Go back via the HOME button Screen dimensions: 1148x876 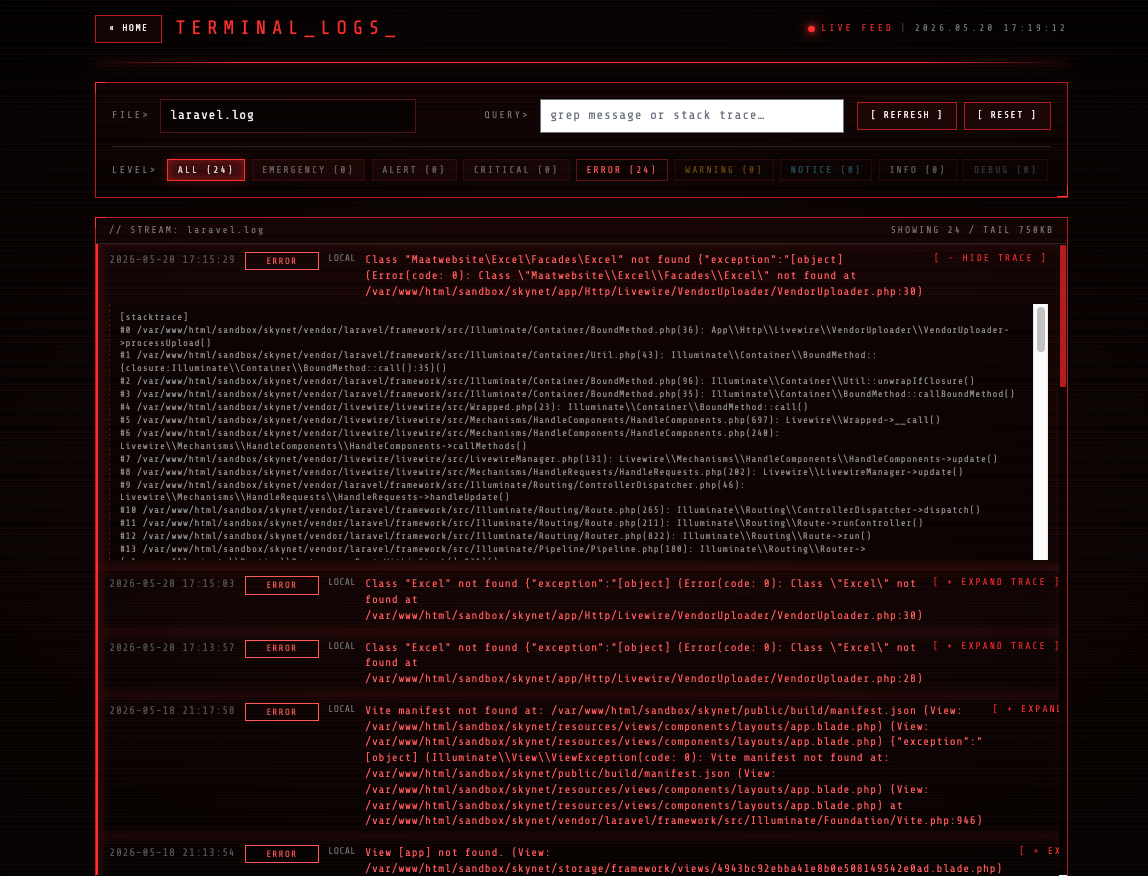click(128, 29)
